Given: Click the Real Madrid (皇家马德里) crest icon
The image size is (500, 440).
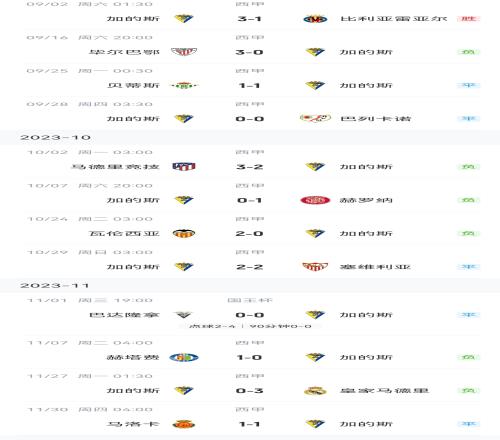Looking at the screenshot, I should point(315,391).
